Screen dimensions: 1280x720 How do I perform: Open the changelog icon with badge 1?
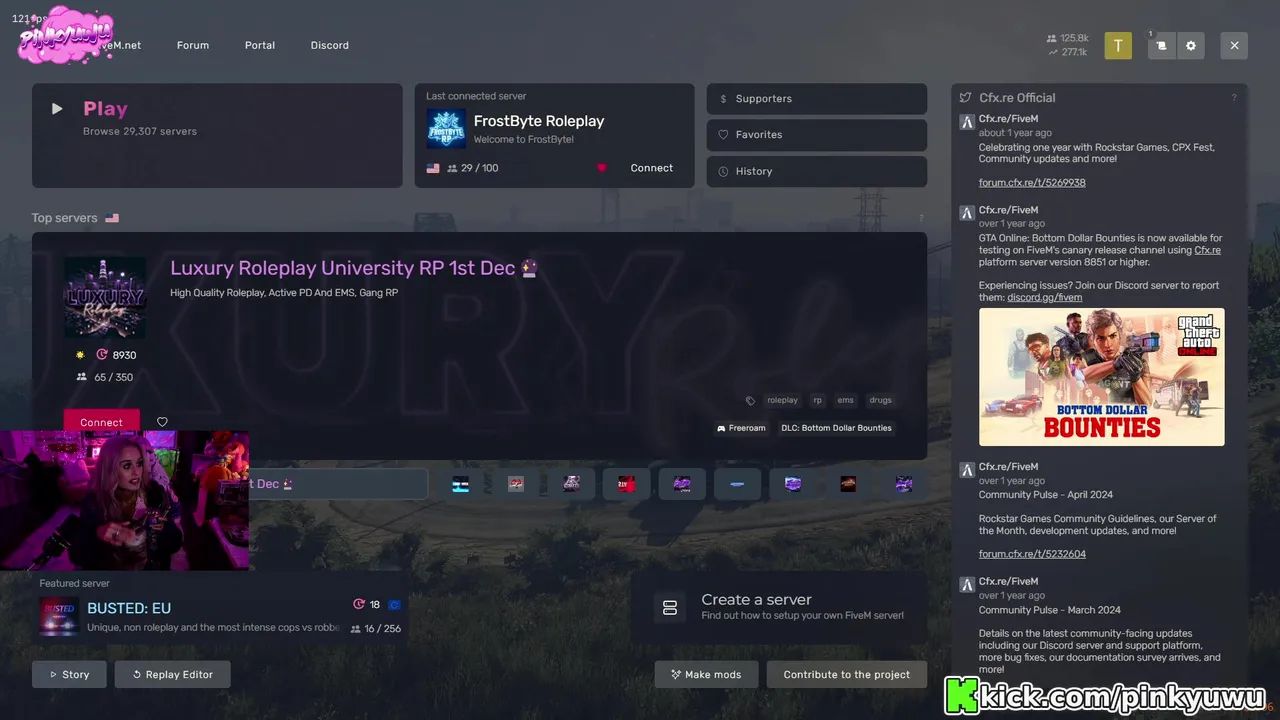(x=1161, y=45)
